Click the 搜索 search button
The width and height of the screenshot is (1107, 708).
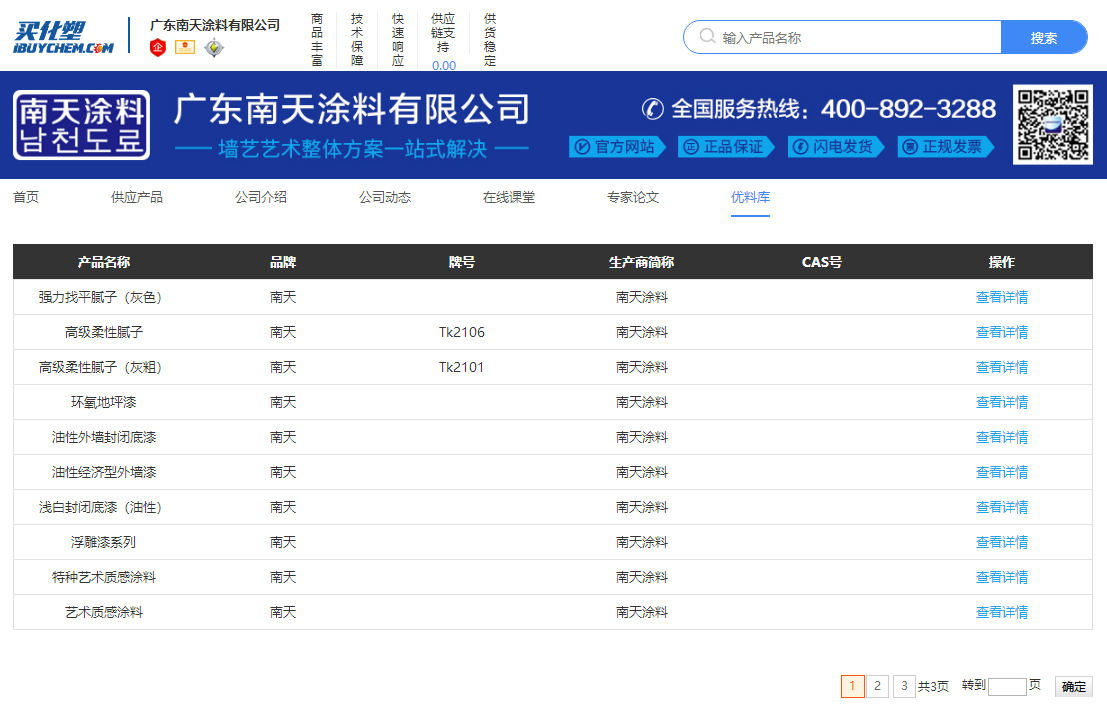[1043, 37]
